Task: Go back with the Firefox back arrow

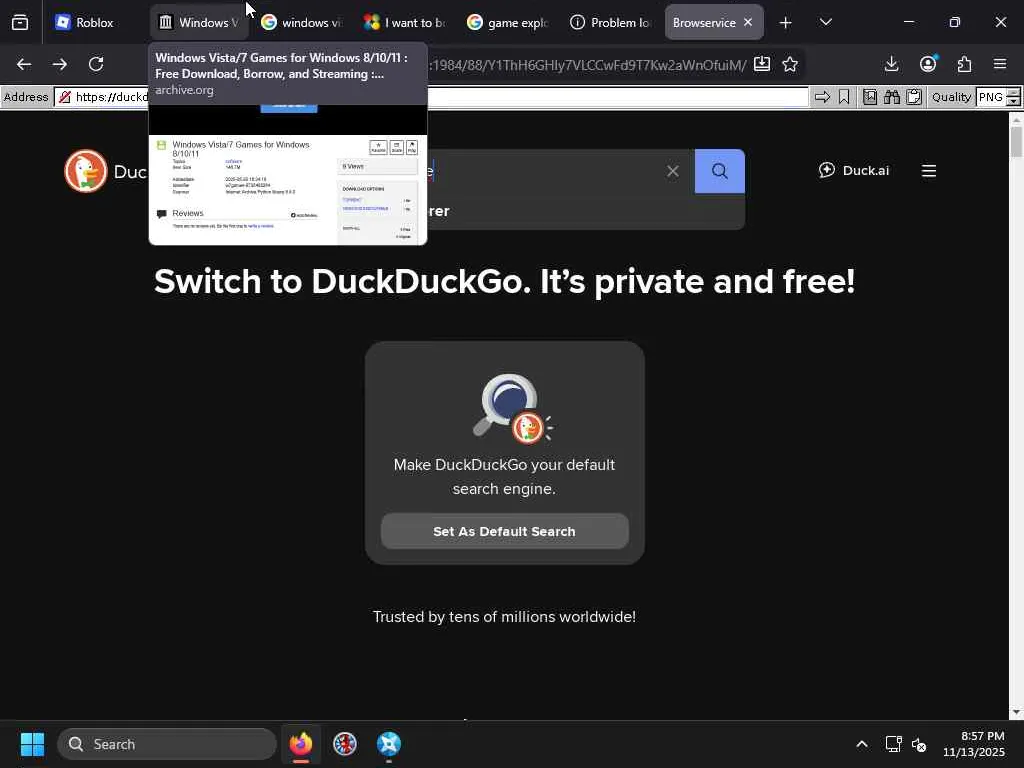Action: (24, 64)
